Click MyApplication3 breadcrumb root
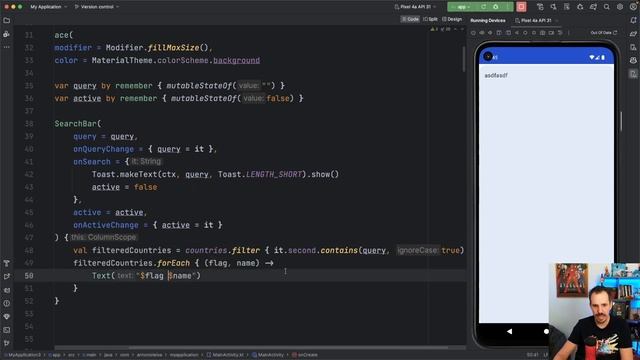 [22, 355]
